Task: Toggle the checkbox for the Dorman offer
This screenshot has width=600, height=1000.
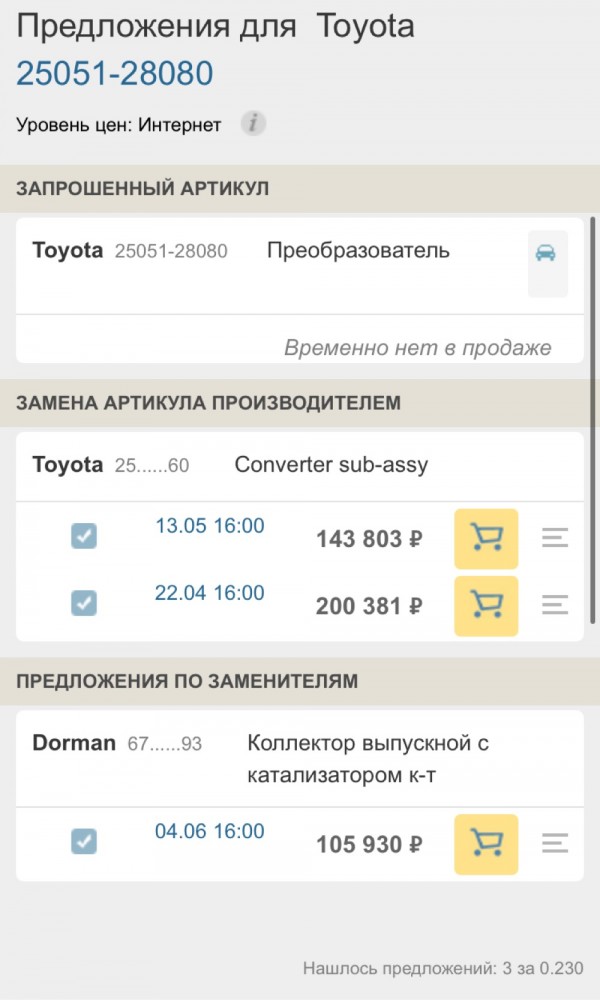Action: 84,841
